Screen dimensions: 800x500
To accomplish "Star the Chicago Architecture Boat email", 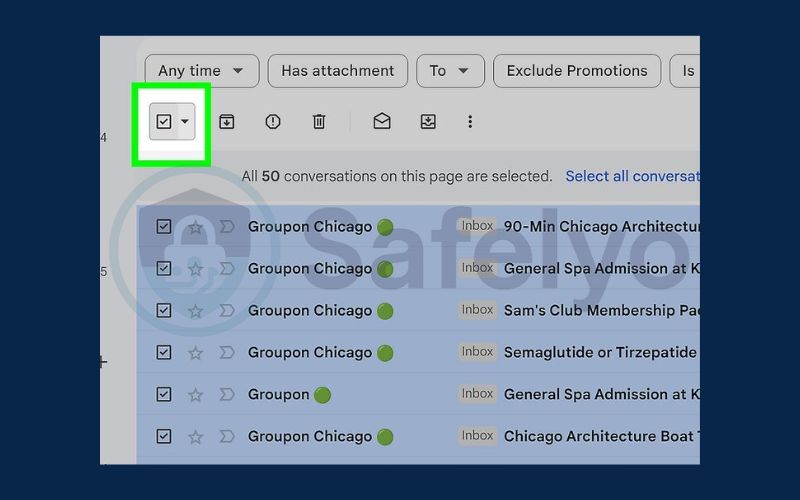I will [x=195, y=437].
